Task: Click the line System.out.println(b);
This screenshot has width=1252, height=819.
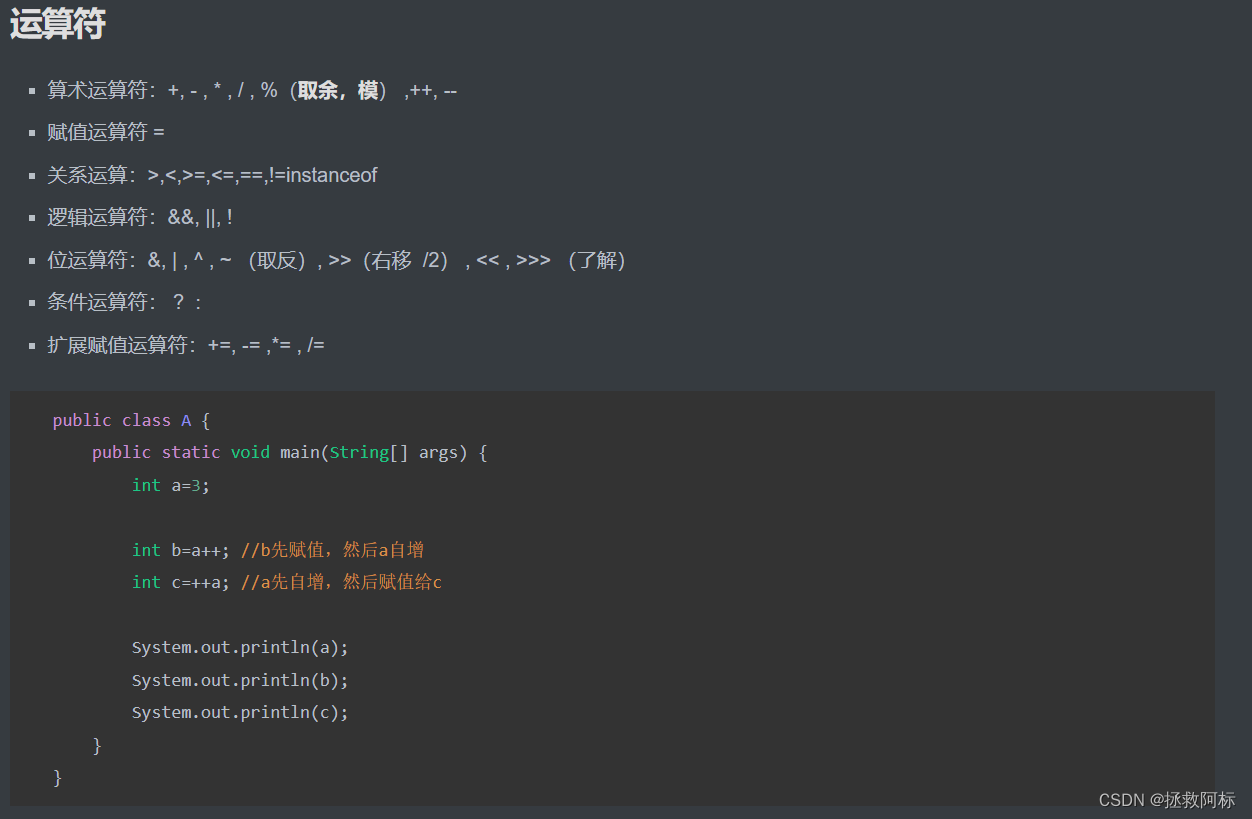Action: [240, 680]
